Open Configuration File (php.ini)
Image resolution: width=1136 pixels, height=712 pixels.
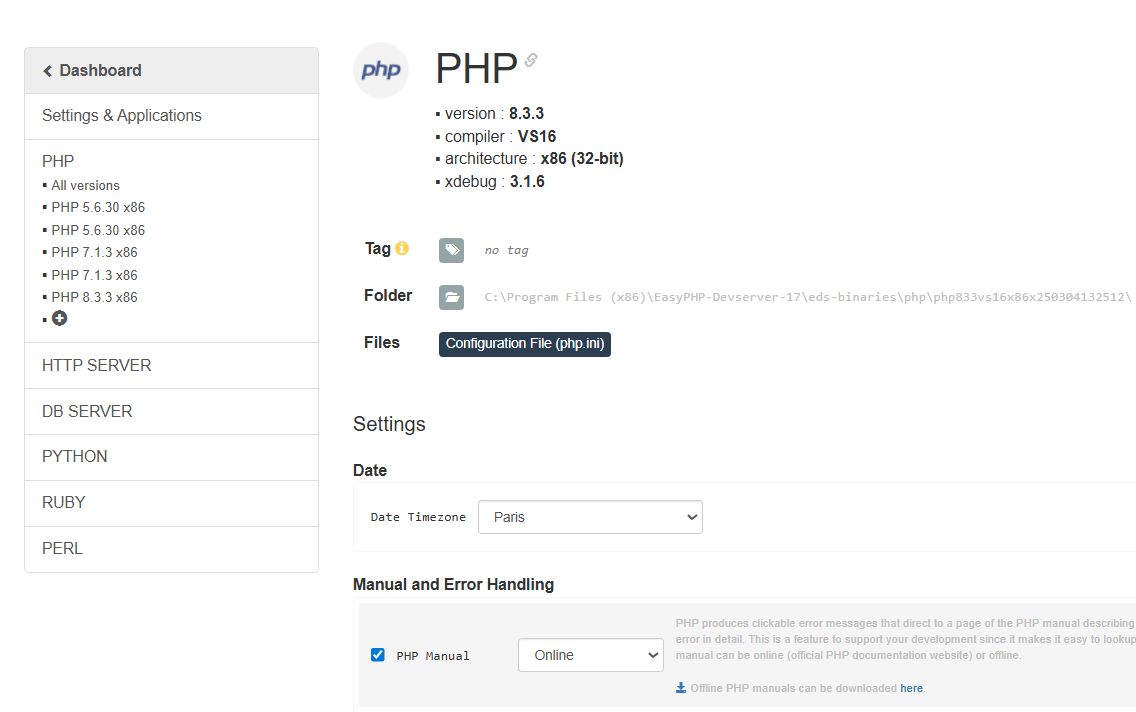[x=525, y=344]
